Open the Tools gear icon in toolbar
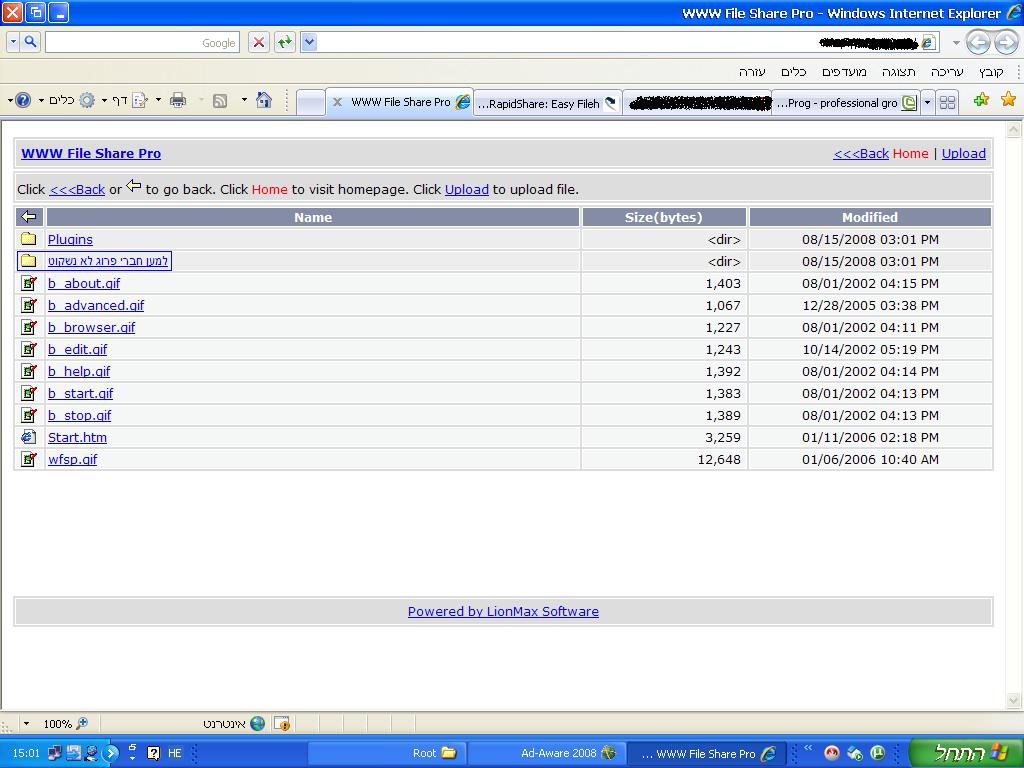Image resolution: width=1024 pixels, height=768 pixels. (87, 101)
